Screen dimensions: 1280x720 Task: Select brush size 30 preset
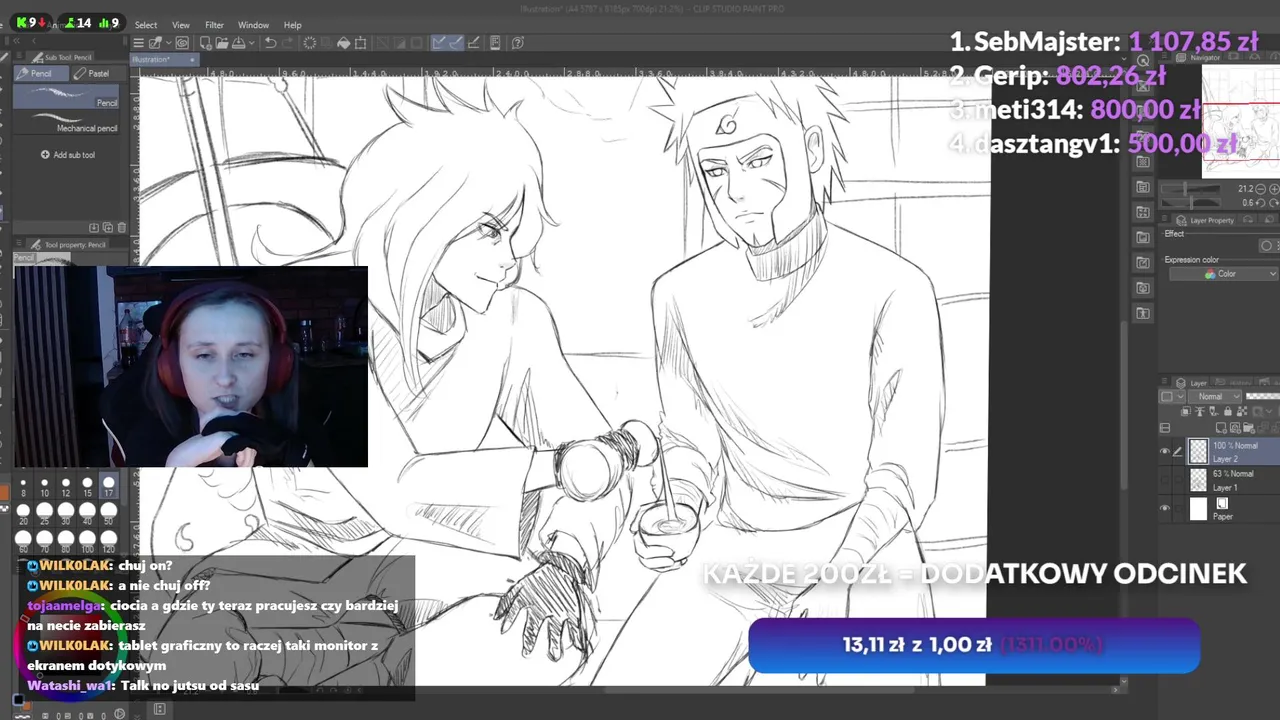[x=66, y=514]
